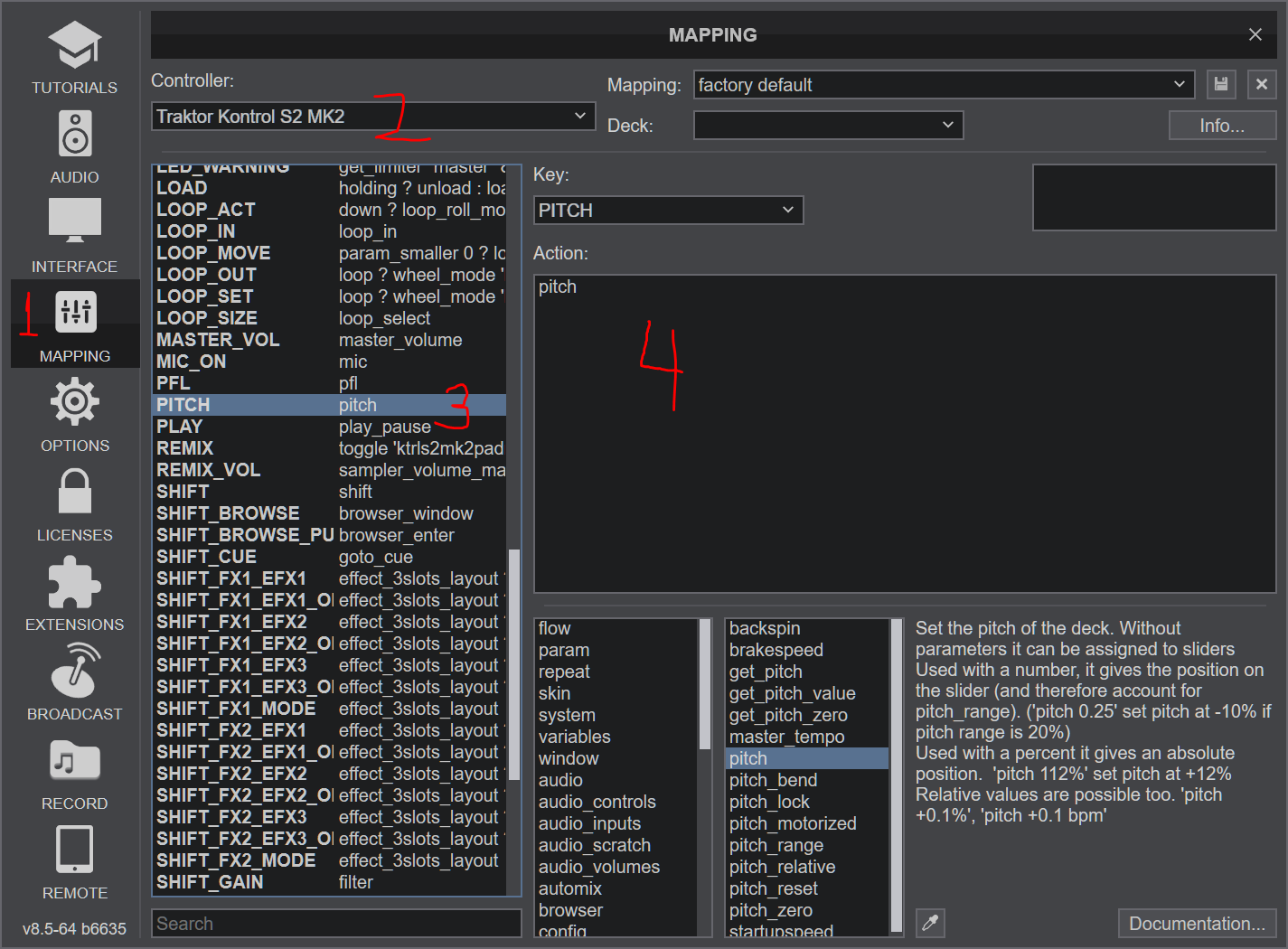
Task: Open the Extensions puzzle piece icon
Action: coord(75,583)
